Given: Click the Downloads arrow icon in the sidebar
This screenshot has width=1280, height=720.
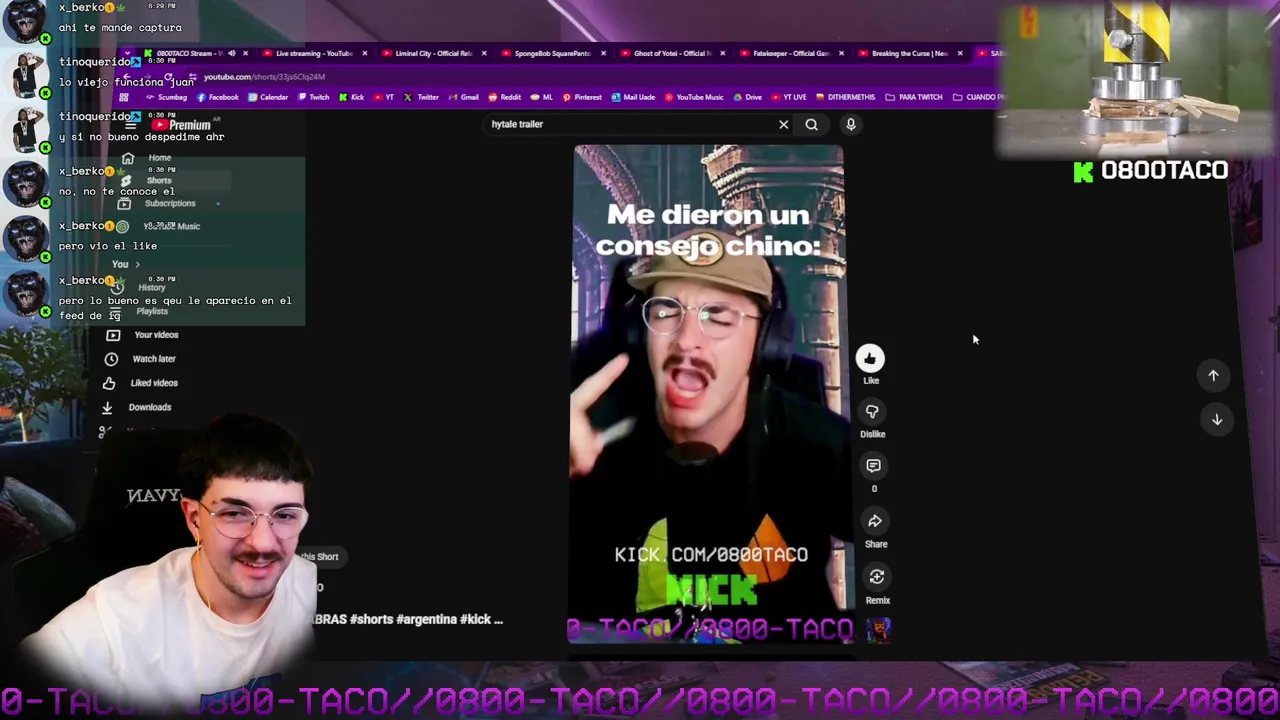Looking at the screenshot, I should (107, 407).
